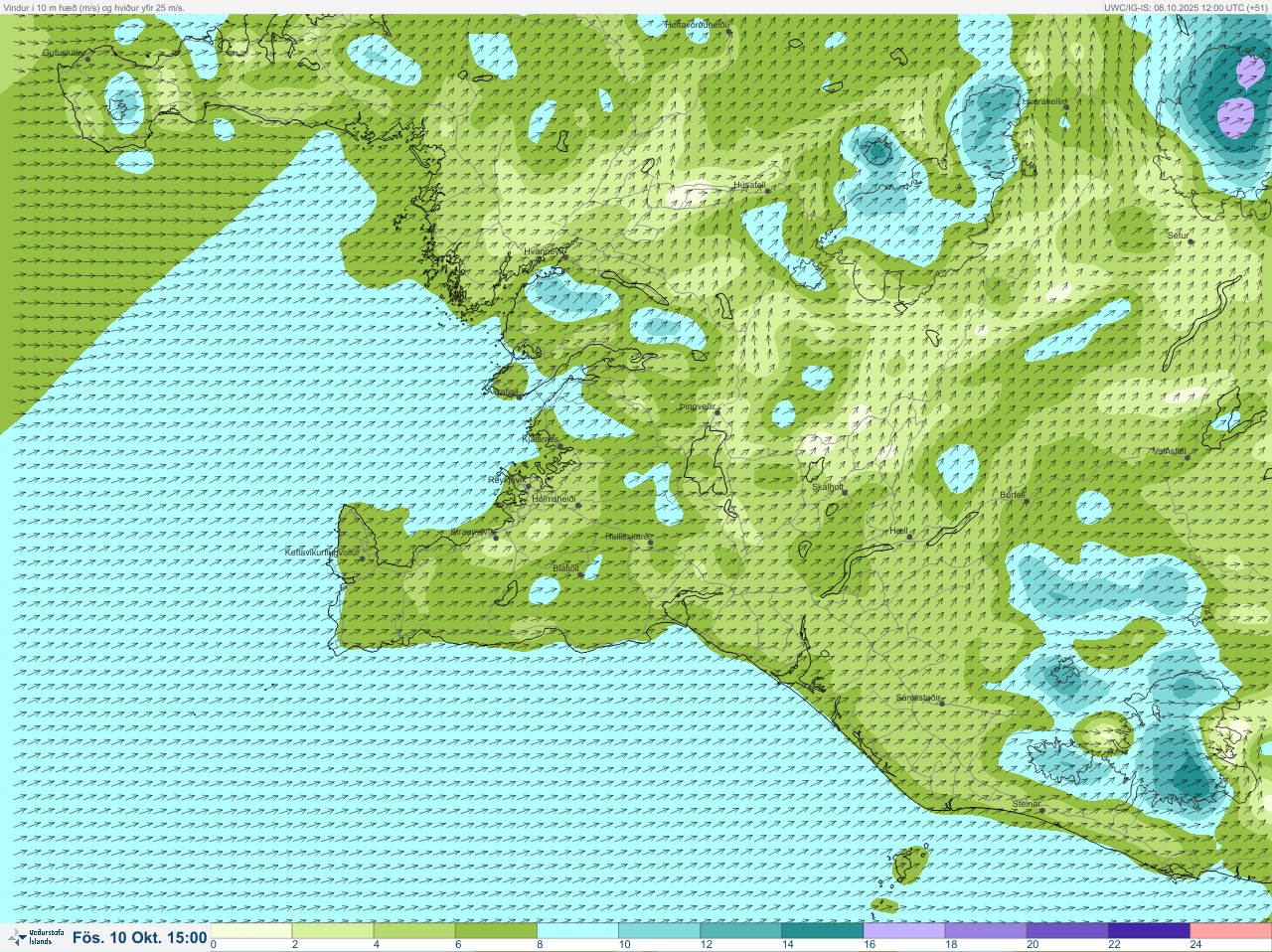Click the 12–14 m/s teal legend swatch
Viewport: 1272px width, 952px height.
(x=740, y=931)
